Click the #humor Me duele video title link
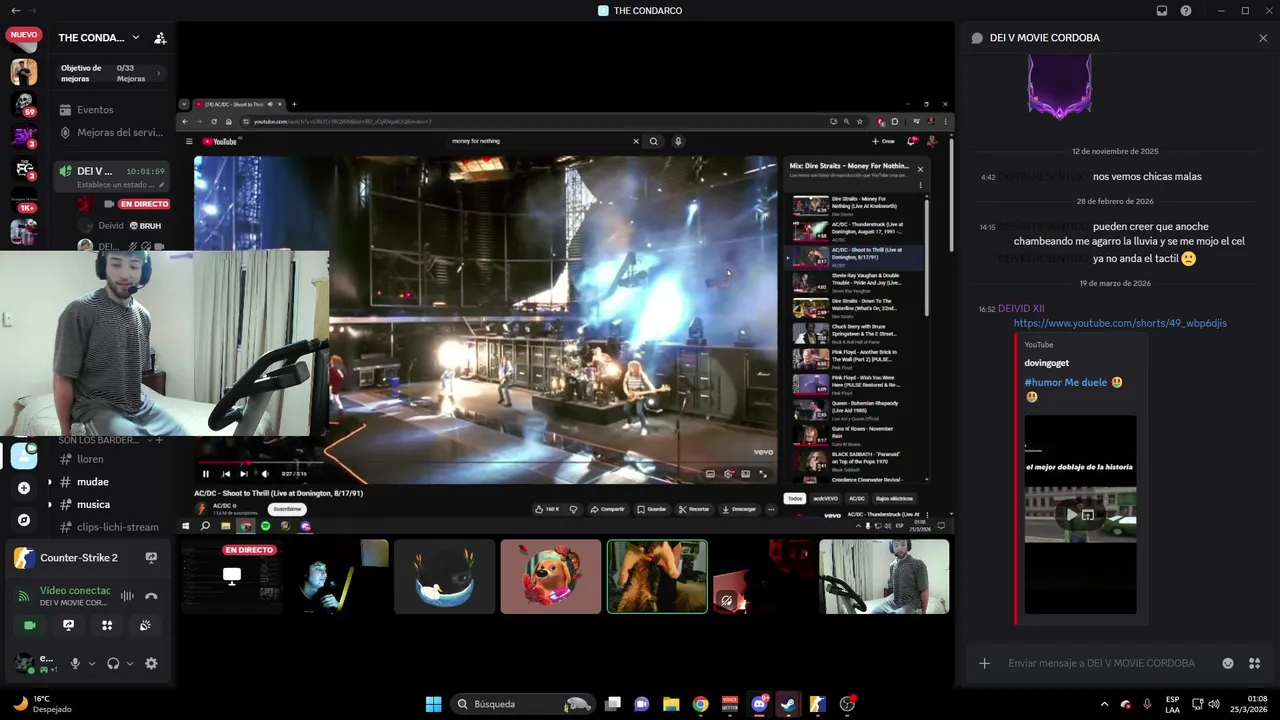1280x720 pixels. click(1066, 383)
